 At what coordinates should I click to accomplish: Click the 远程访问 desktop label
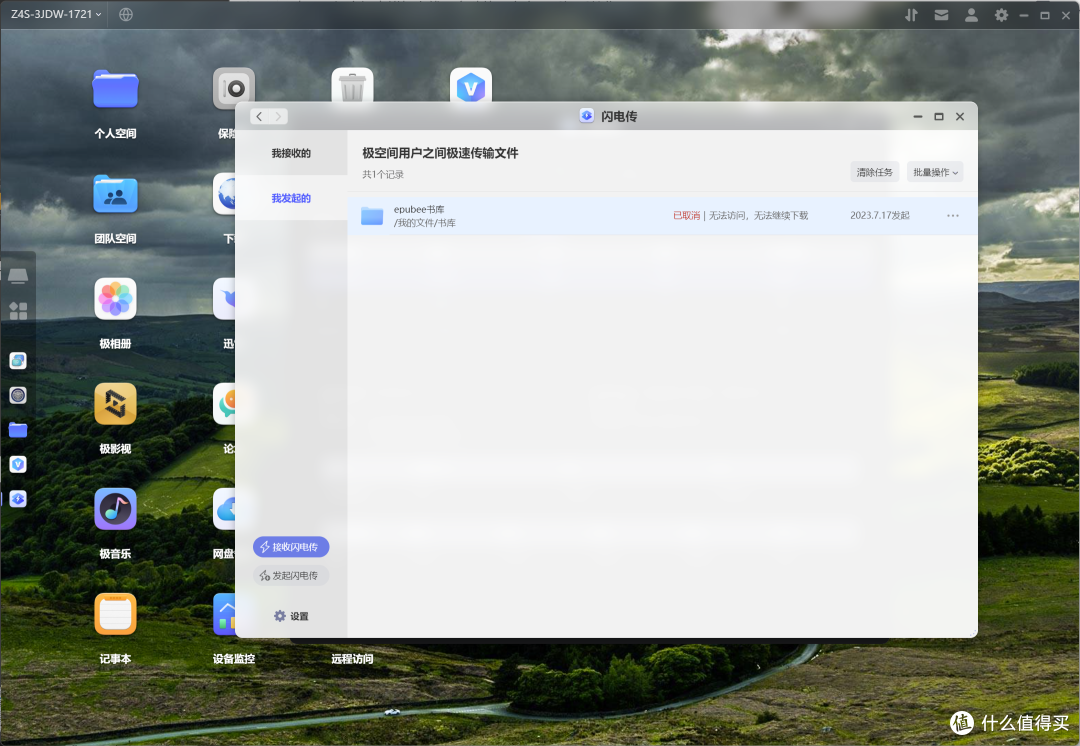coord(352,659)
